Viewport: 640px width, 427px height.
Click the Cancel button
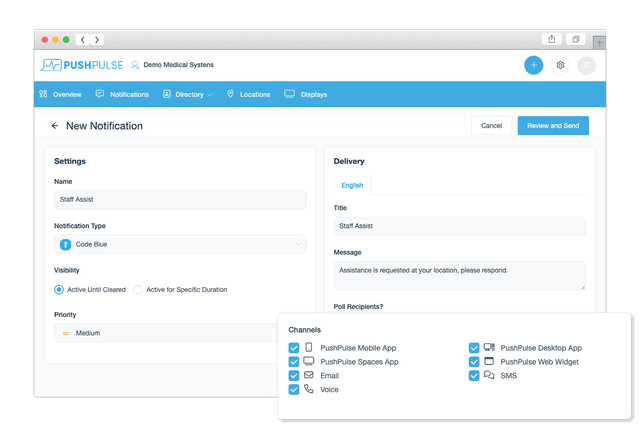click(491, 126)
